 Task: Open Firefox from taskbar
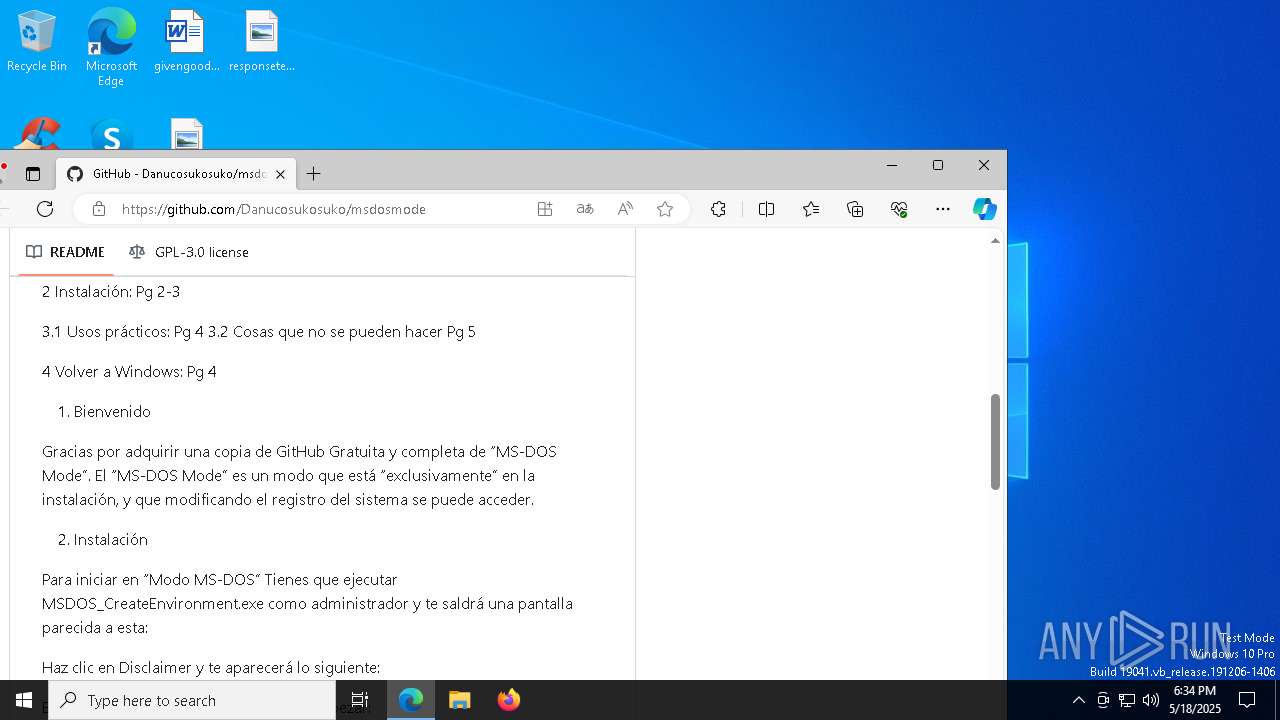(509, 700)
